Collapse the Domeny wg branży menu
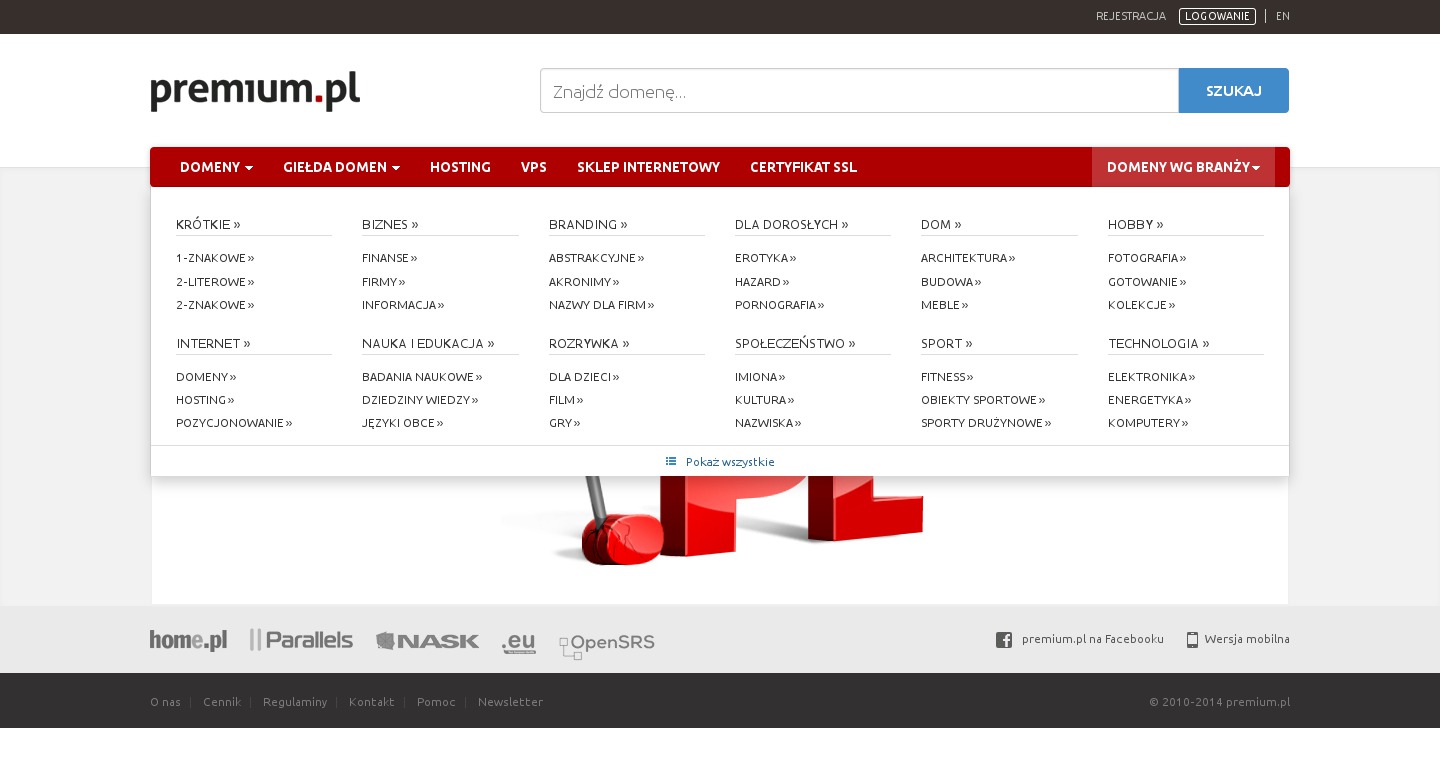1440x783 pixels. tap(1183, 167)
